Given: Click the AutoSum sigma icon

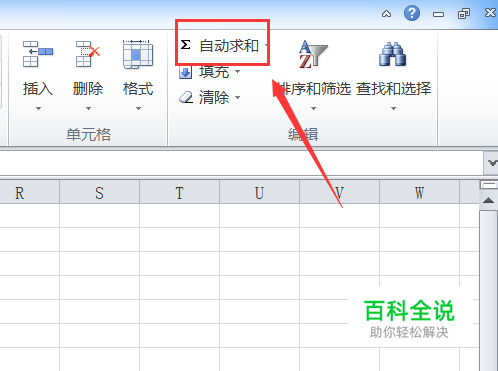Looking at the screenshot, I should [186, 45].
